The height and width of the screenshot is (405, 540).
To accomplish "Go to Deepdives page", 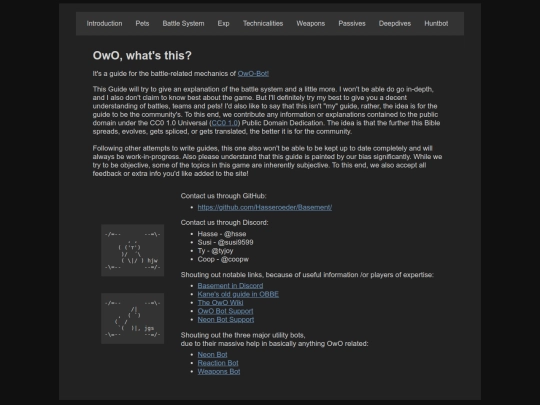I will (x=395, y=23).
